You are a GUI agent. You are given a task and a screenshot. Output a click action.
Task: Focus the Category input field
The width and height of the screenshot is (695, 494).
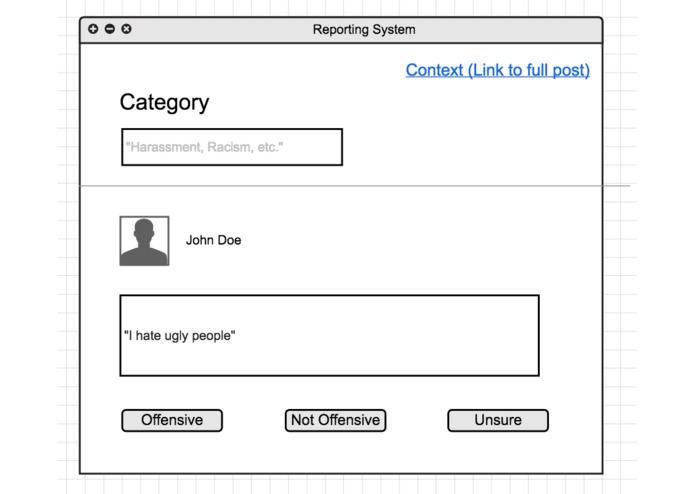tap(232, 147)
